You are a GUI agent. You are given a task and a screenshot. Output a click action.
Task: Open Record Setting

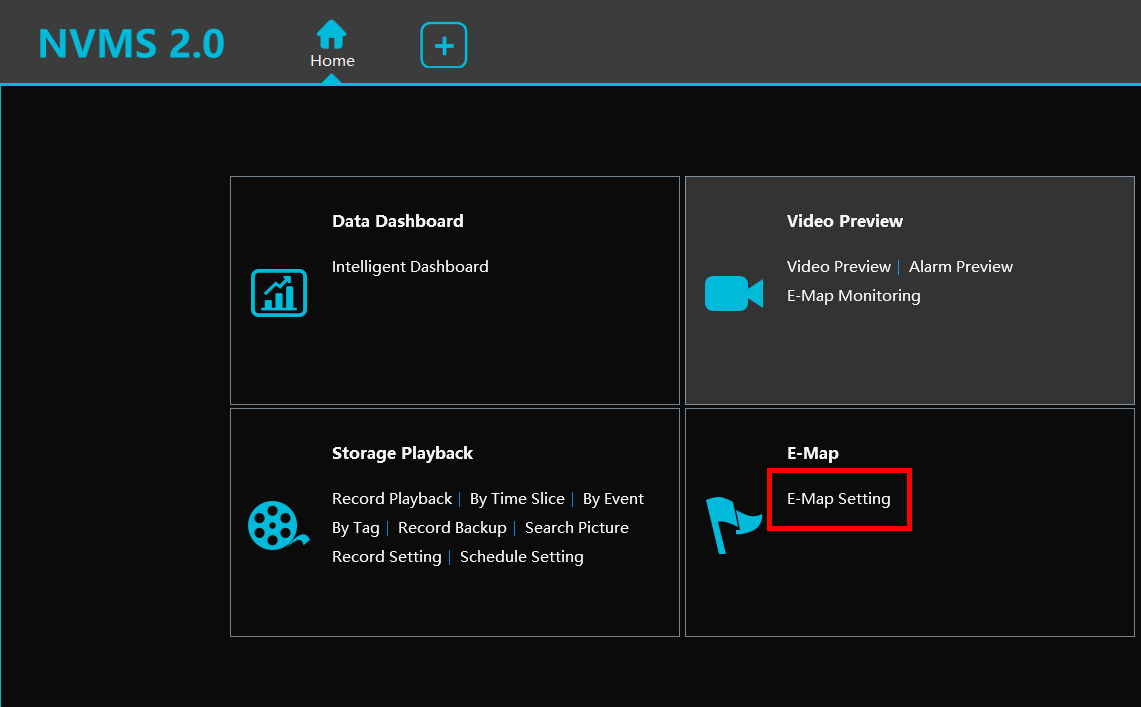click(386, 557)
